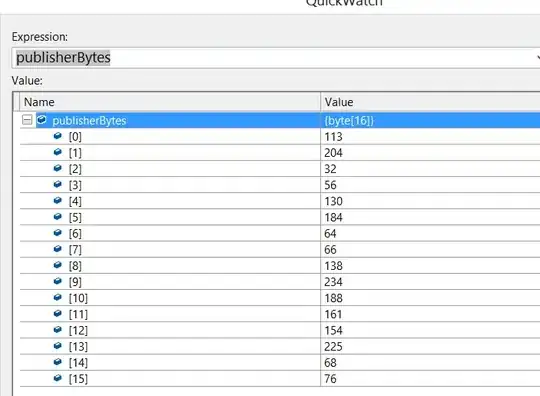Click the value 138 cell
Viewport: 540px width, 396px height.
333,266
